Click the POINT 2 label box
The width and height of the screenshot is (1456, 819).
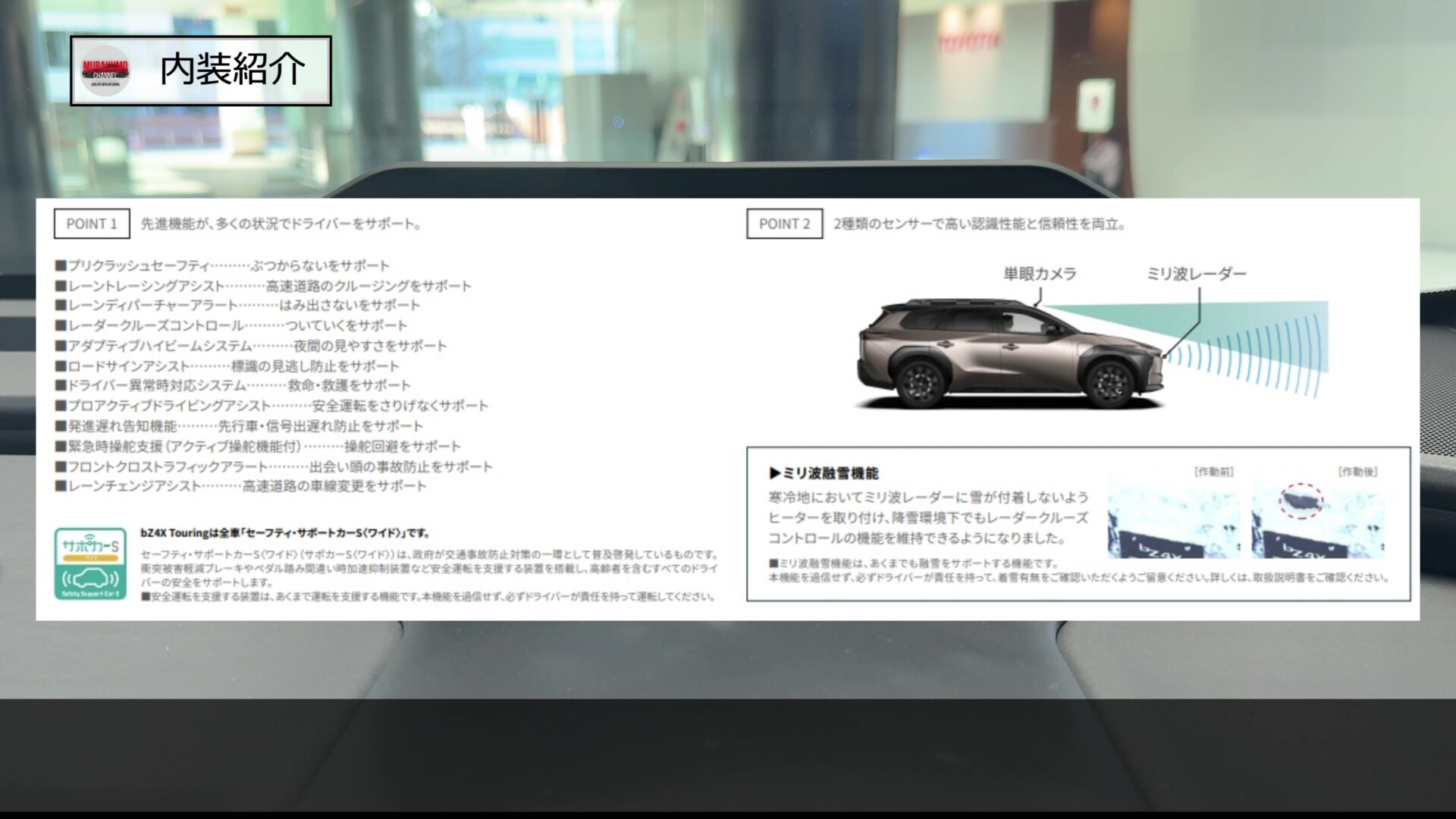click(784, 224)
